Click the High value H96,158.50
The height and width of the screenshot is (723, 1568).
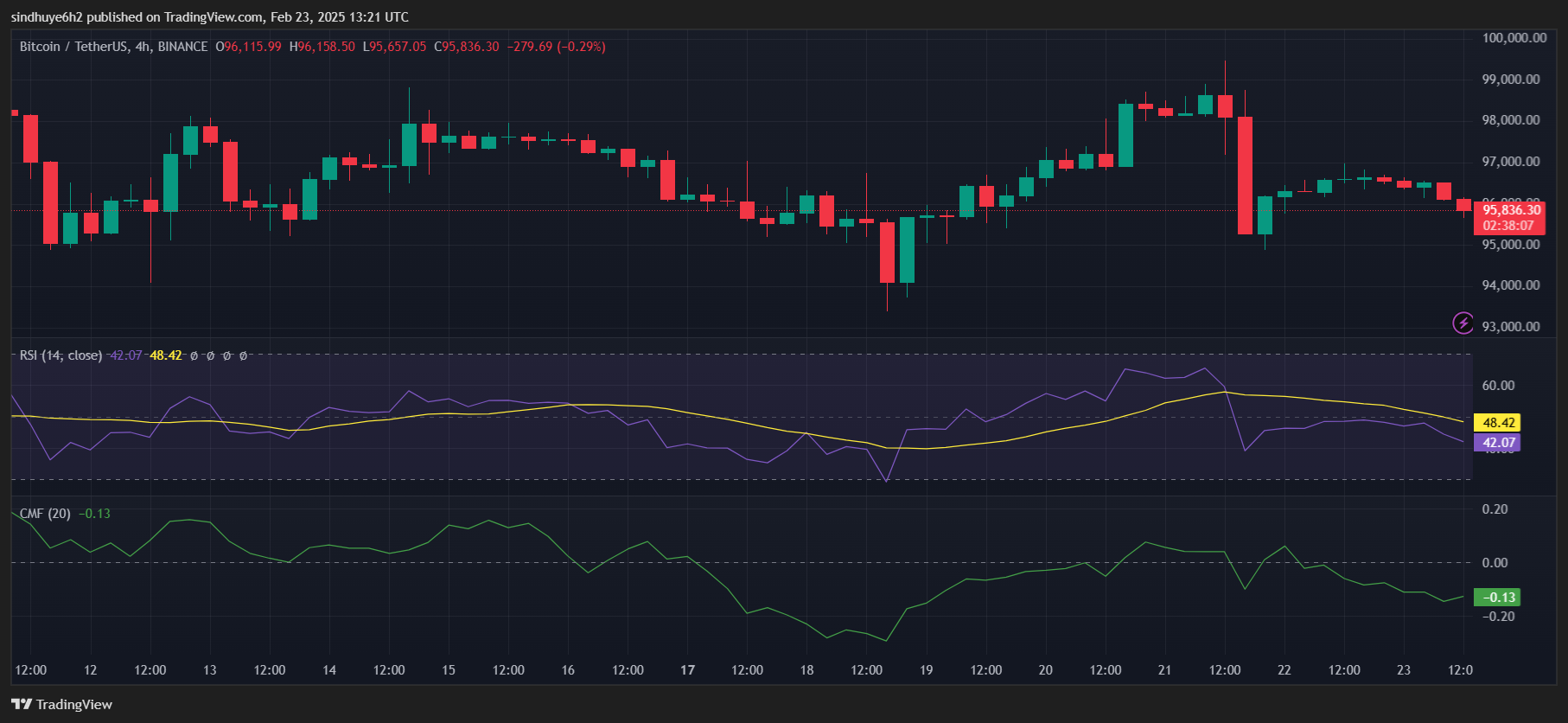click(322, 47)
